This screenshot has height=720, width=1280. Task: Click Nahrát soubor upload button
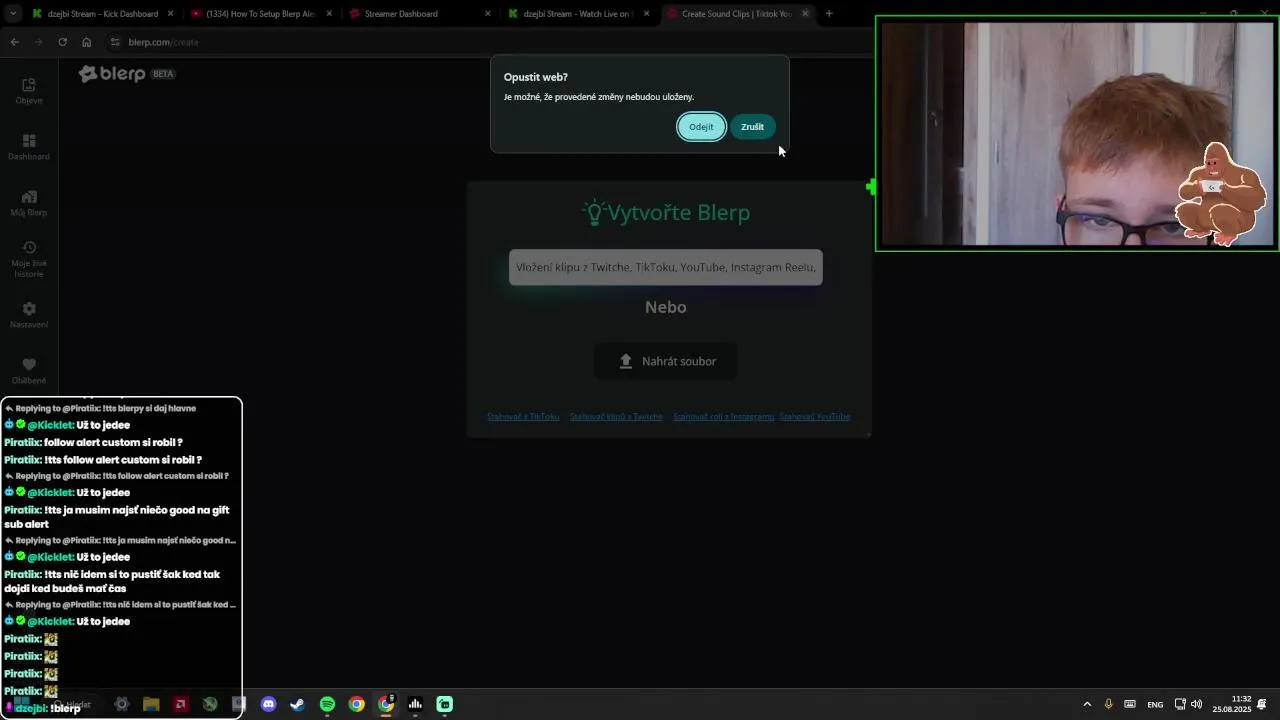(666, 361)
